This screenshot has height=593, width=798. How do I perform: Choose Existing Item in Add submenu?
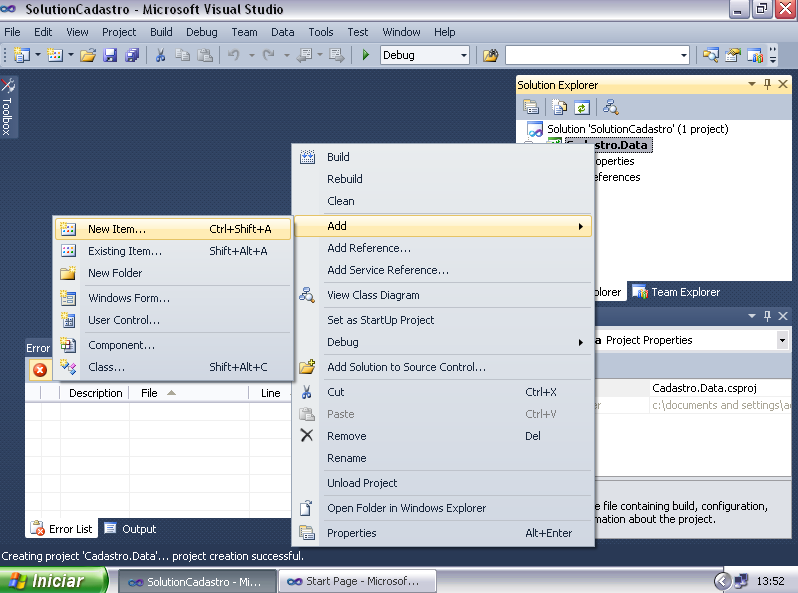coord(173,251)
